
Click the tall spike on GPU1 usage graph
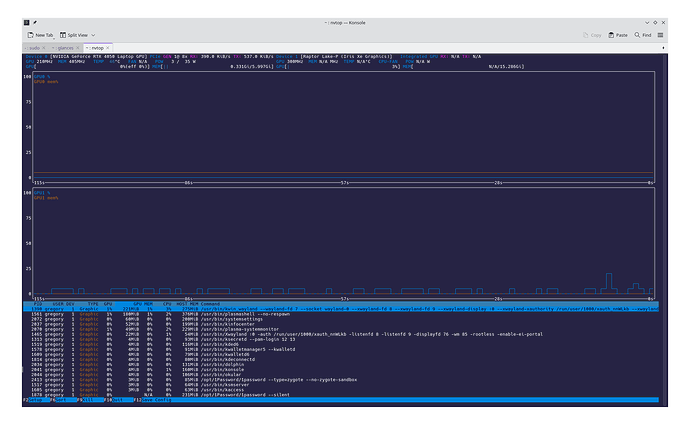[609, 282]
